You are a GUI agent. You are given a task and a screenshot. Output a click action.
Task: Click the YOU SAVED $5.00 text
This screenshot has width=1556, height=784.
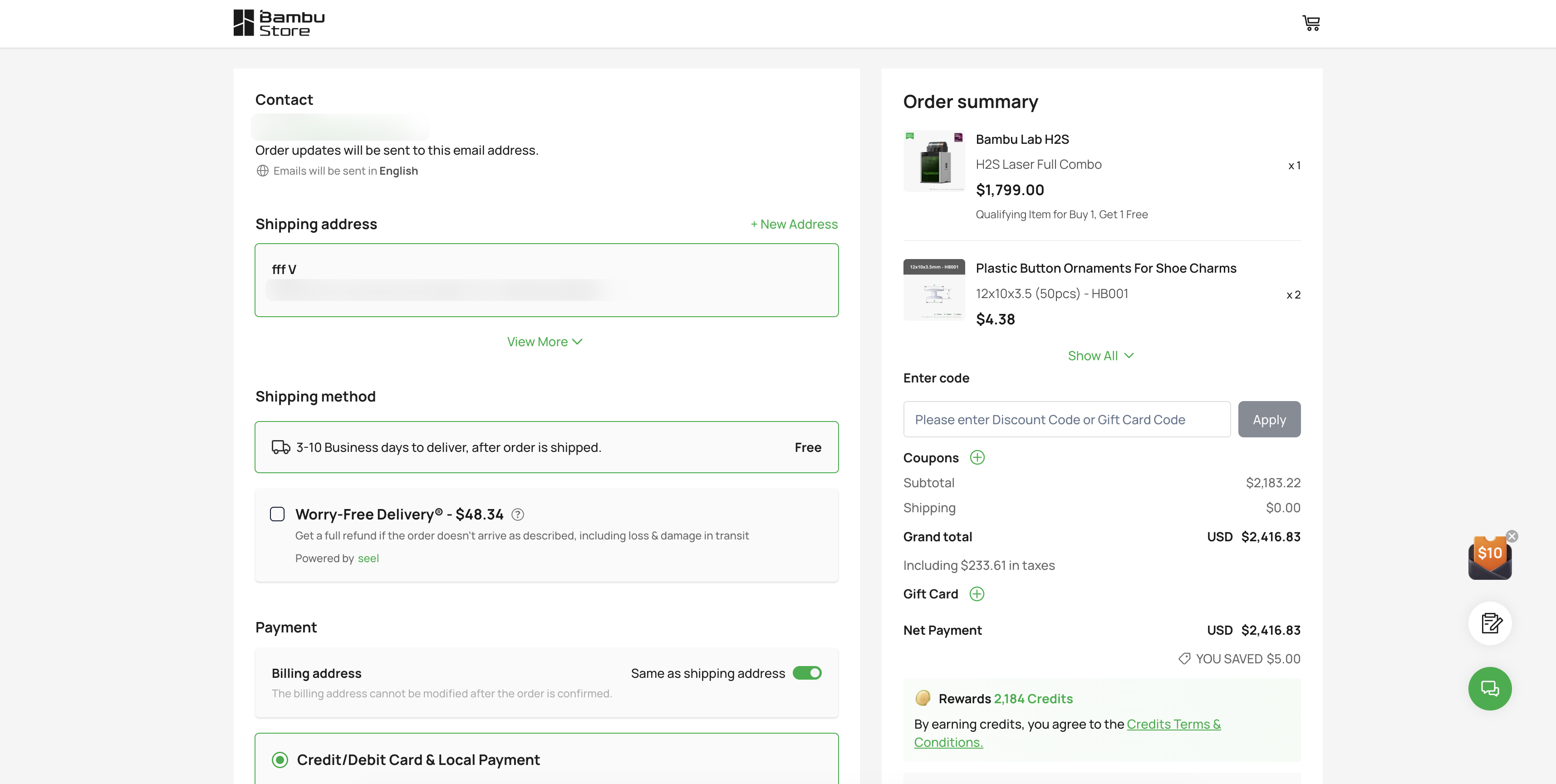1248,658
